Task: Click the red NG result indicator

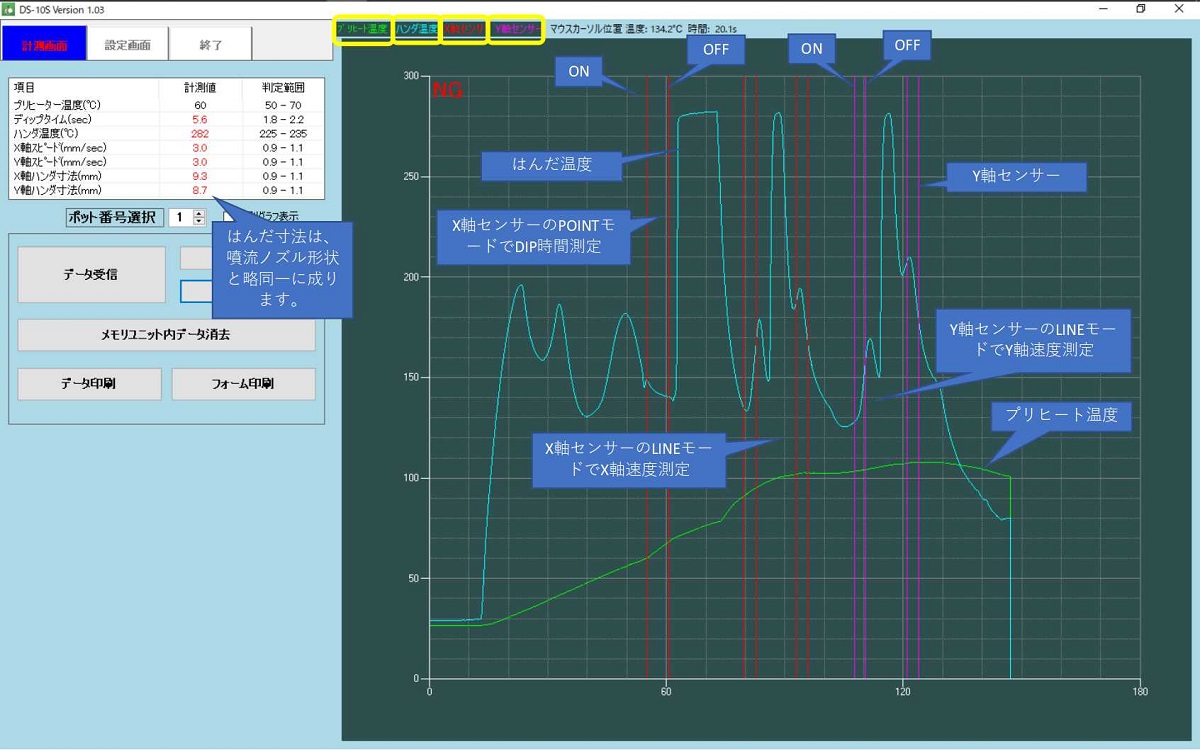Action: [x=447, y=91]
